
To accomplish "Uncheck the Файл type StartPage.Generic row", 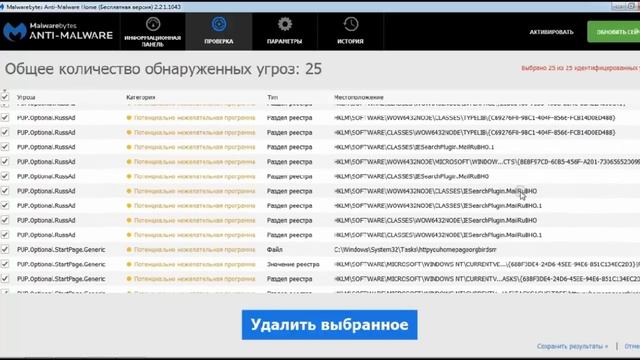I will pyautogui.click(x=5, y=249).
